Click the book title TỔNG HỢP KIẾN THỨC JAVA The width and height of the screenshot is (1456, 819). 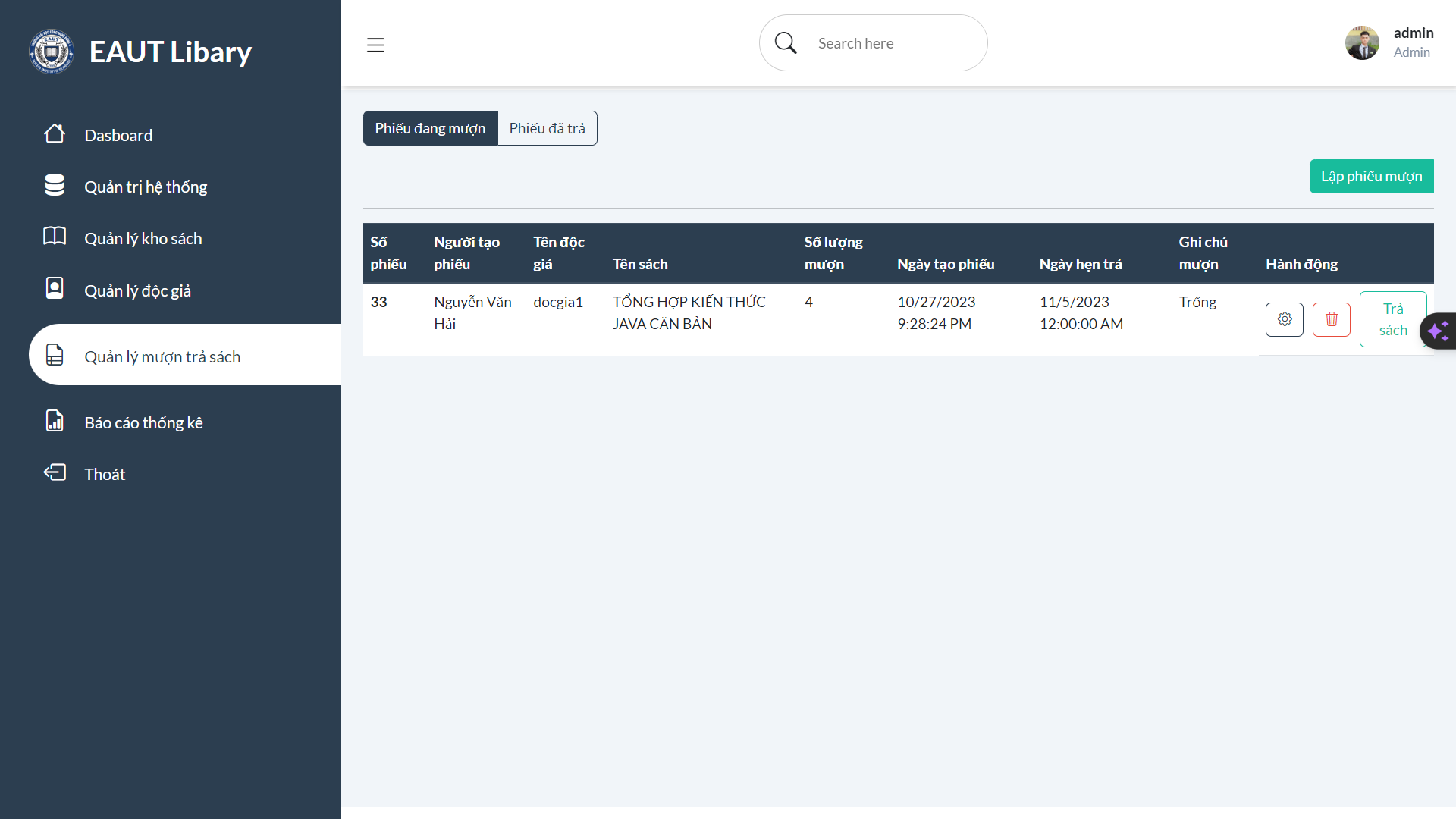(x=689, y=312)
